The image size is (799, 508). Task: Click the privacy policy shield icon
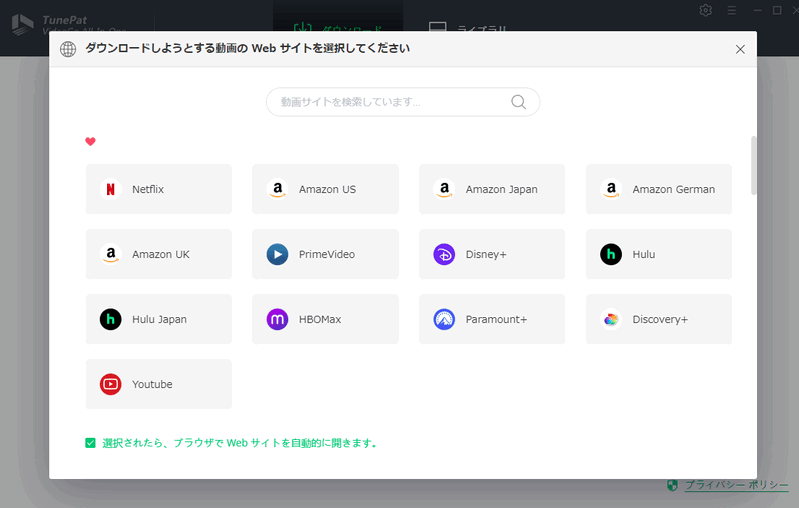672,485
